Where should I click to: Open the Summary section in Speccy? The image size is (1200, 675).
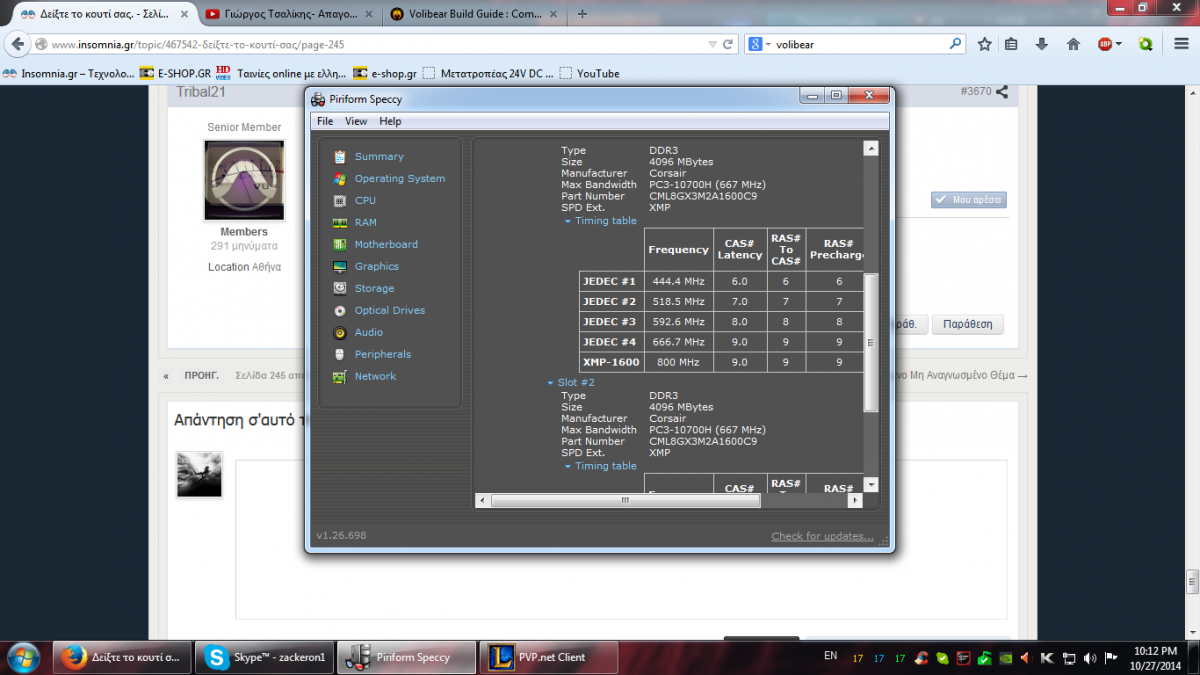pyautogui.click(x=379, y=157)
